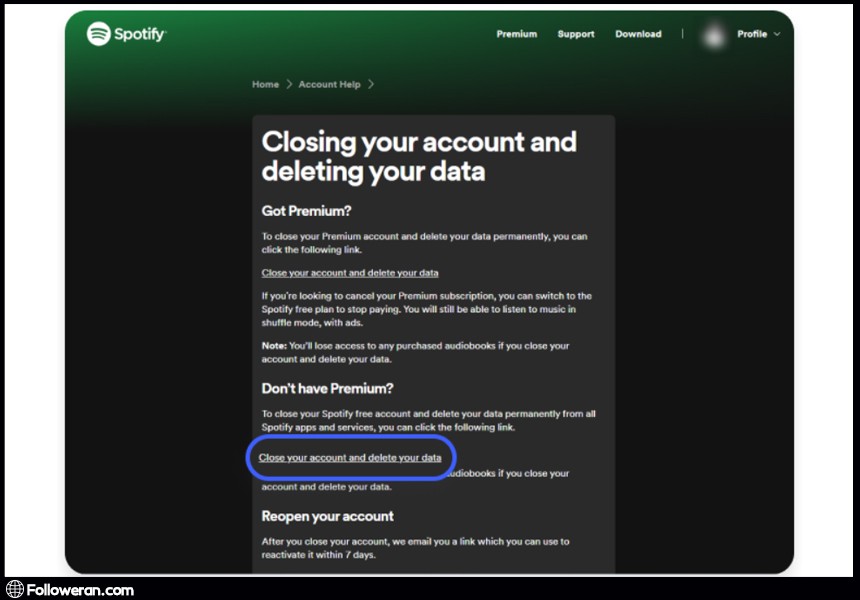Click the "Closing your account" page title
This screenshot has width=860, height=600.
[x=418, y=156]
